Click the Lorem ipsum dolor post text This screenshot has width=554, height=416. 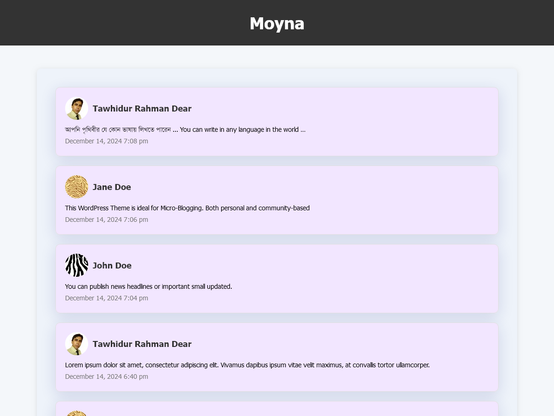pyautogui.click(x=247, y=365)
